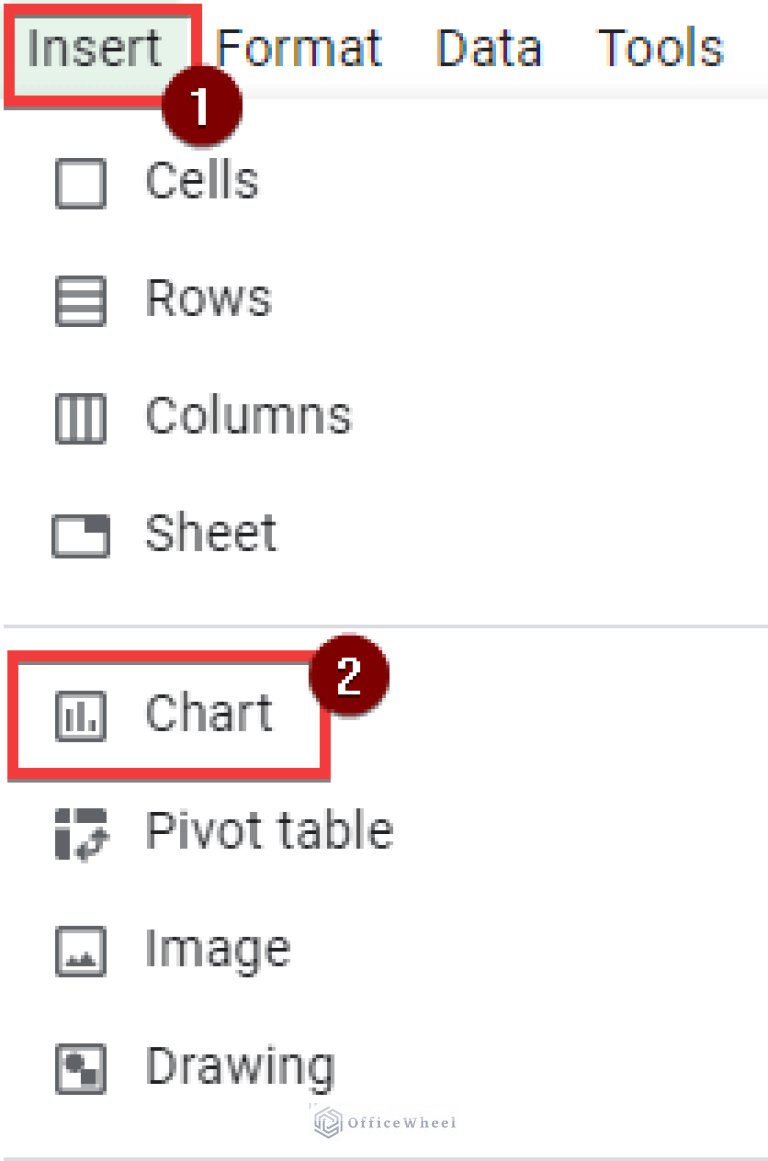
Task: Insert a Pivot table
Action: 268,831
